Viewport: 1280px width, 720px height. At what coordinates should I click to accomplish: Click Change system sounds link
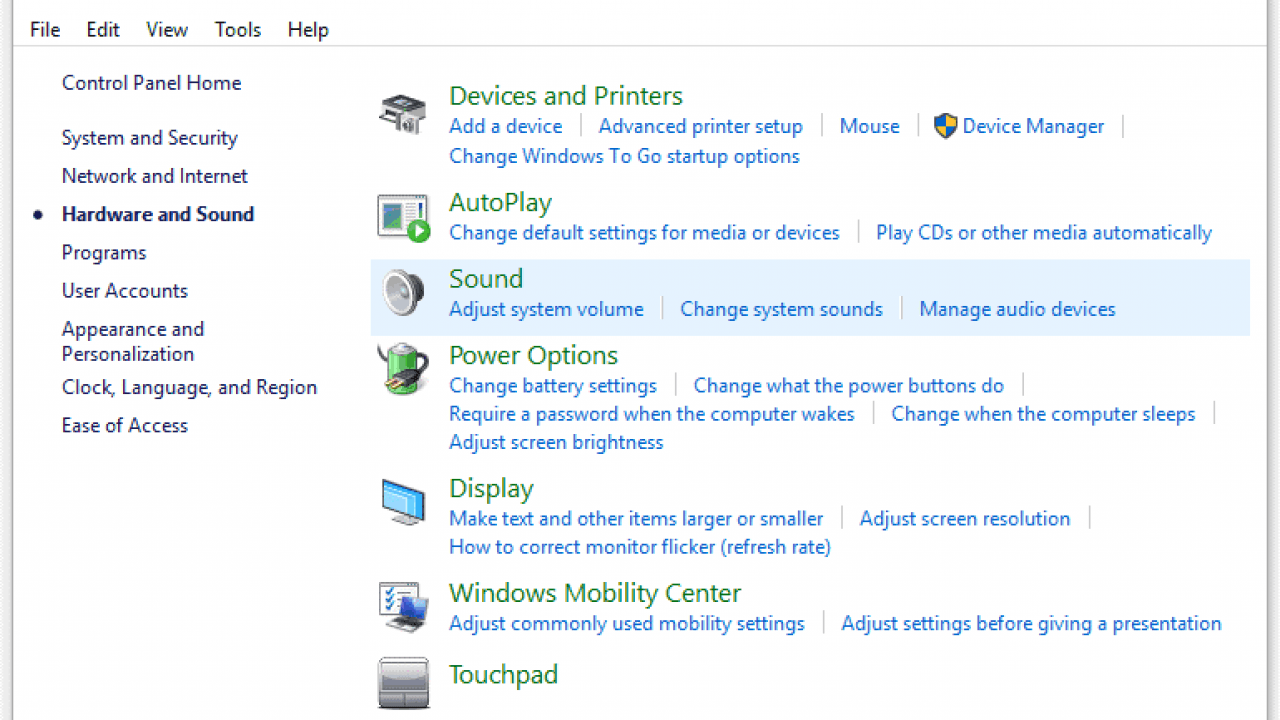pos(782,309)
